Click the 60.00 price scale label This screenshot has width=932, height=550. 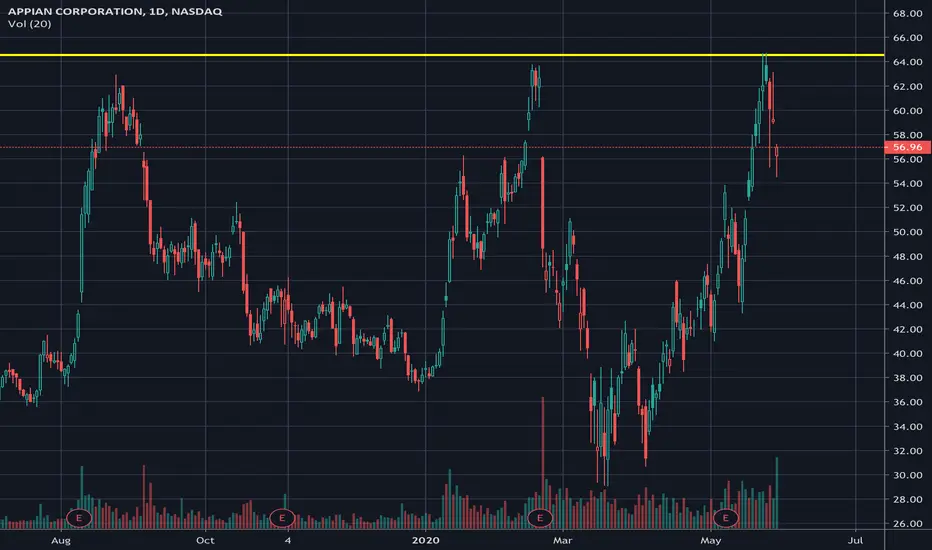point(908,111)
